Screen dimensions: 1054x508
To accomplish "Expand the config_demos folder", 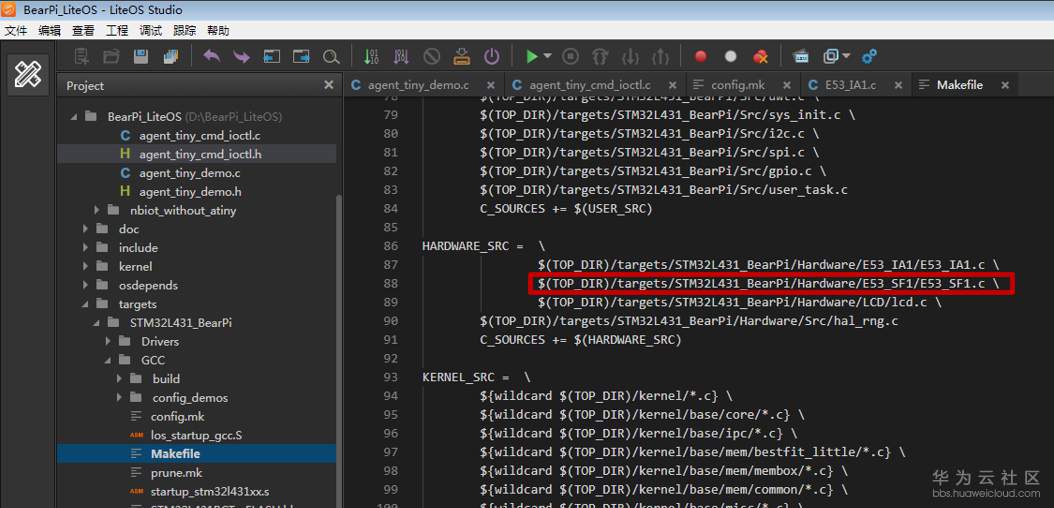I will pos(120,398).
